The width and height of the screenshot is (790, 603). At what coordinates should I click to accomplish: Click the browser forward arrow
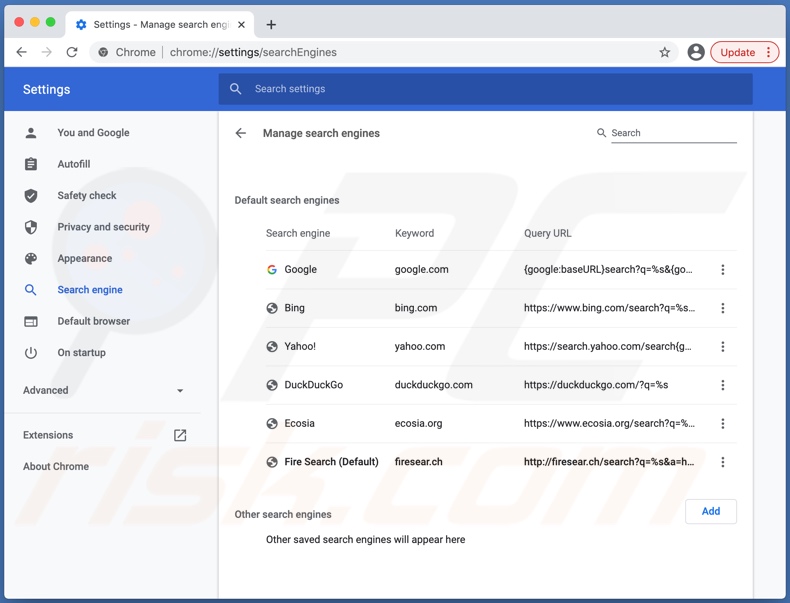(46, 52)
